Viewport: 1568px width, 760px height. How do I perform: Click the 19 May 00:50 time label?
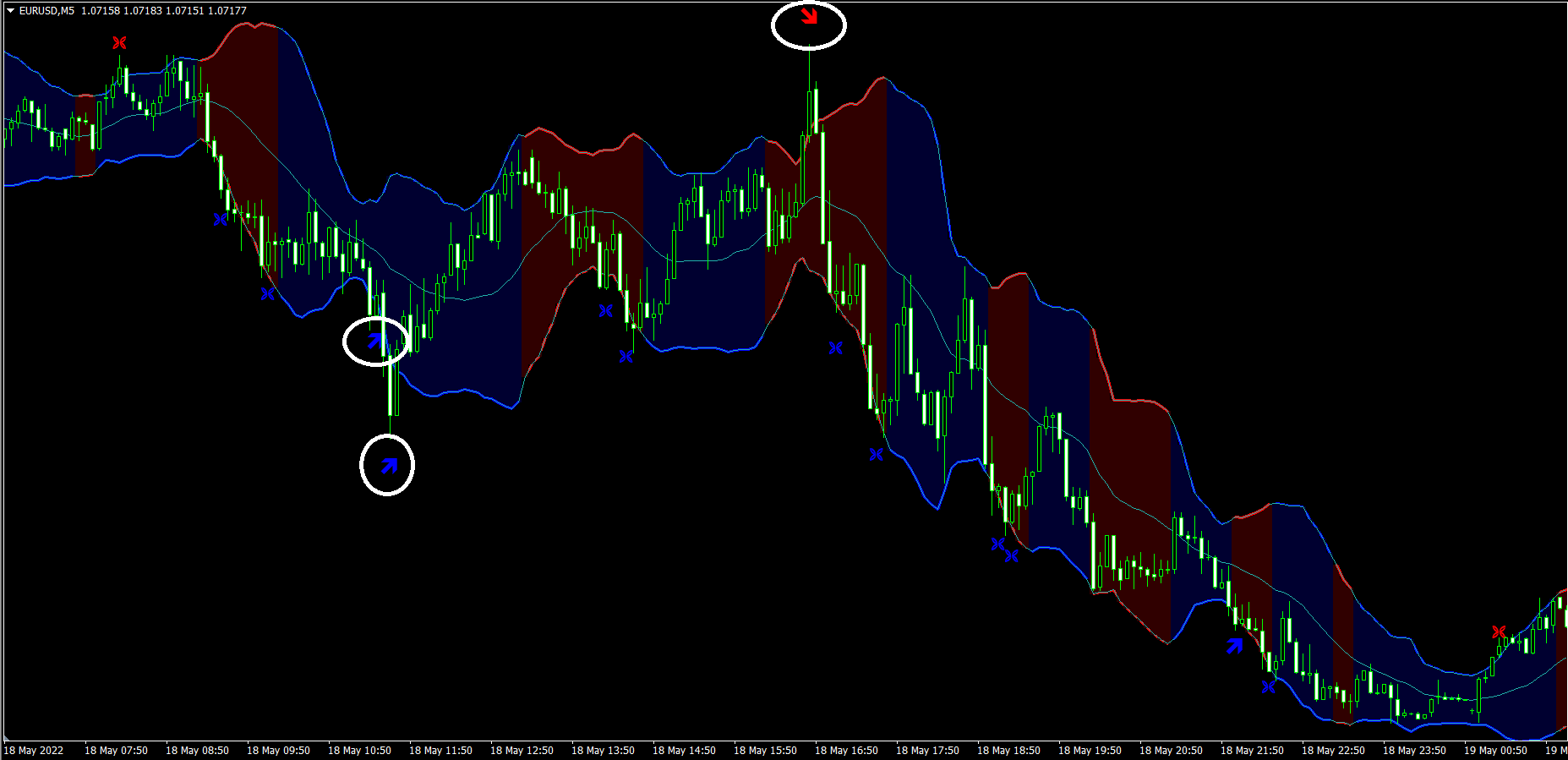click(1495, 751)
